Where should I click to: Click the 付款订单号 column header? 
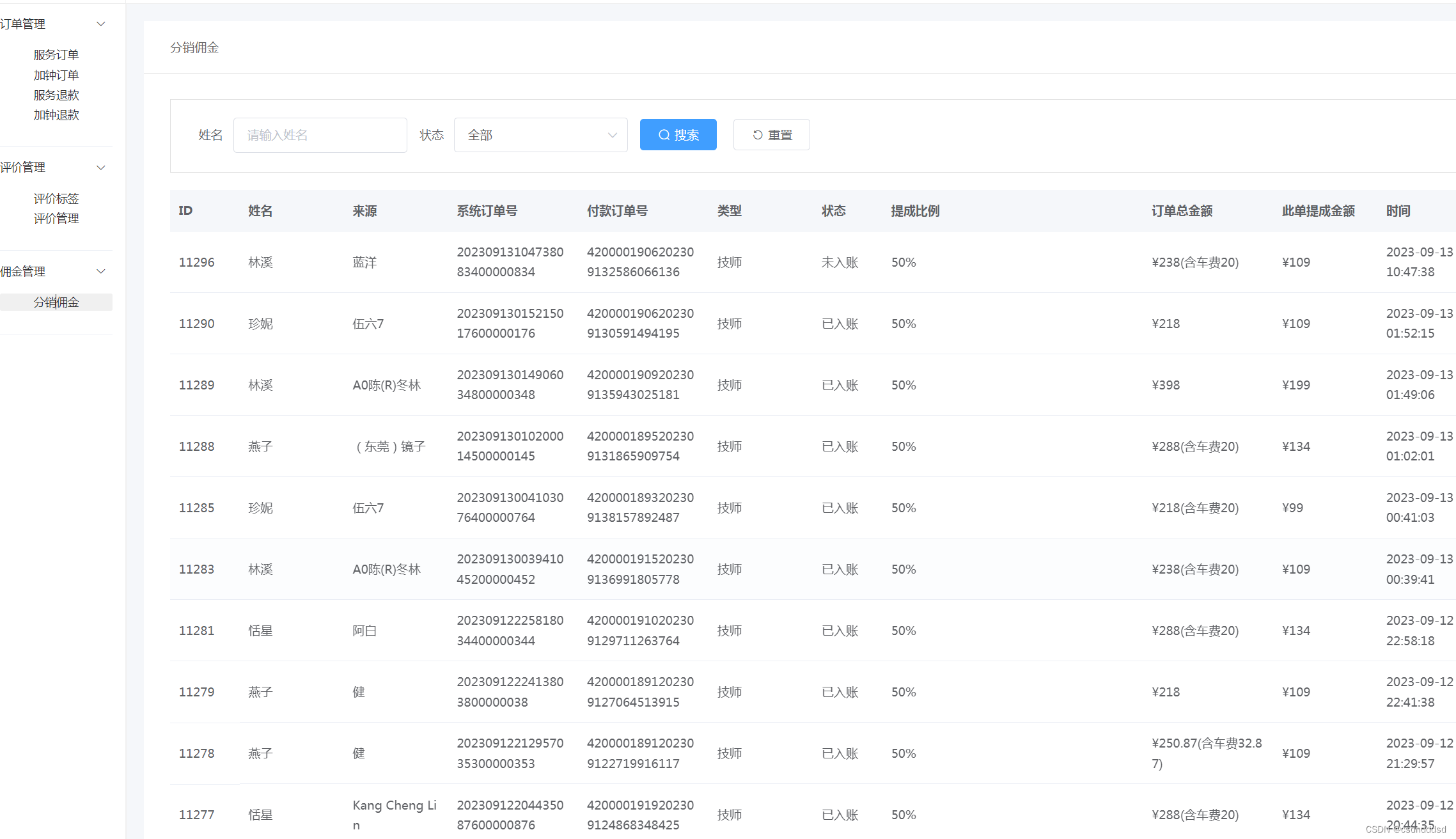click(x=617, y=210)
